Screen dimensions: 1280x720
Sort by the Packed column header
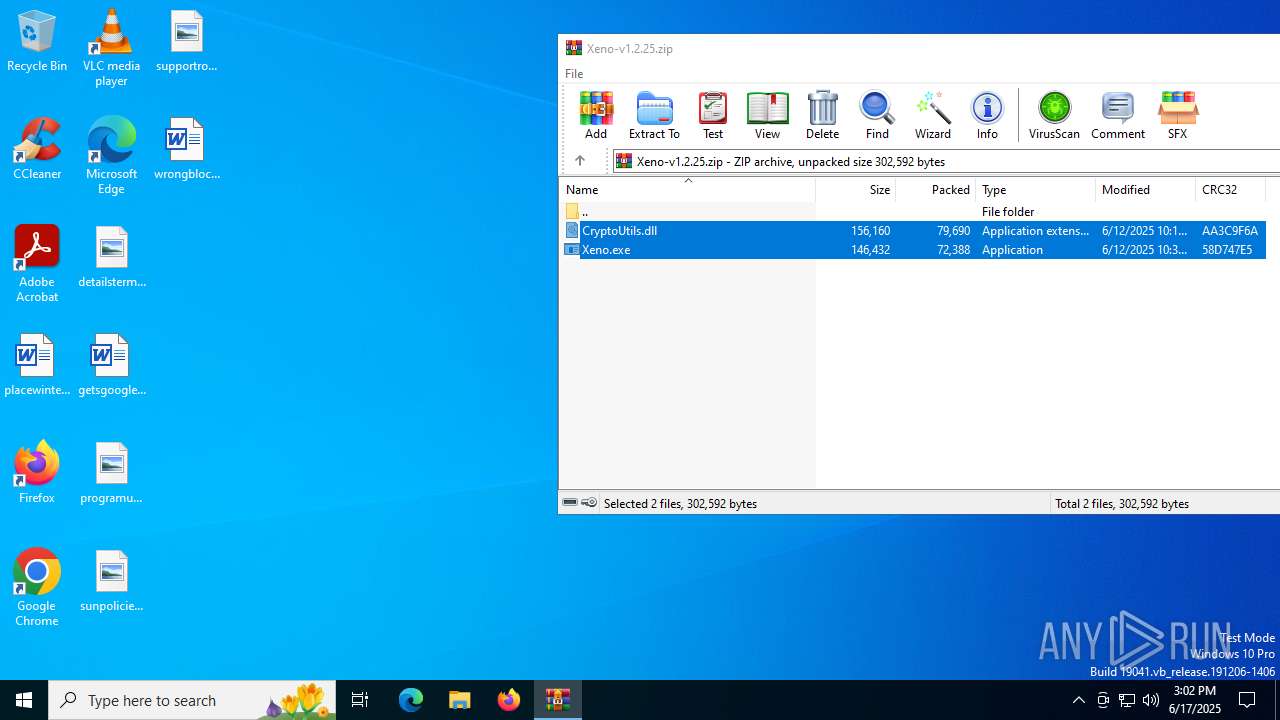pos(936,189)
